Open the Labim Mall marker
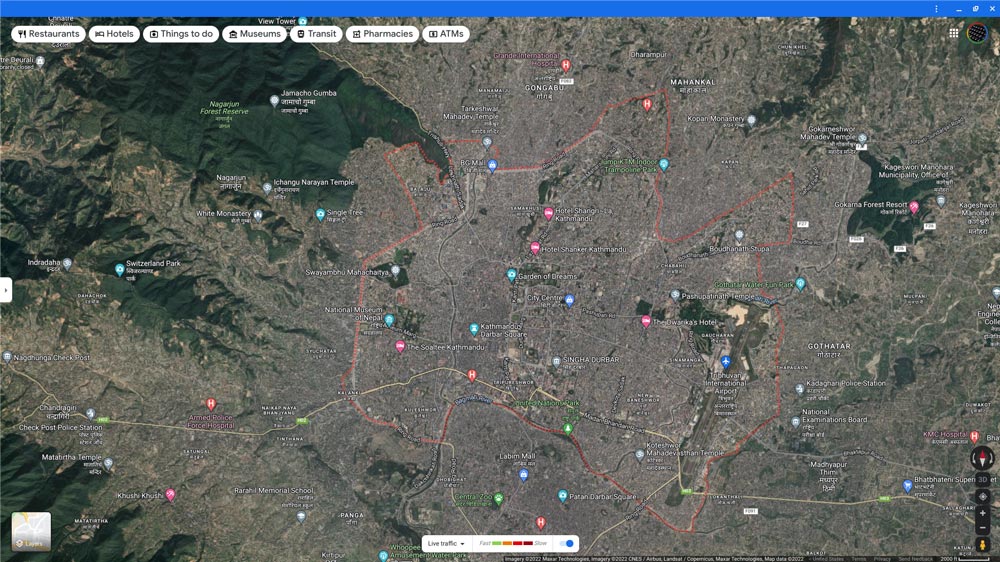This screenshot has height=562, width=1000. click(x=524, y=475)
